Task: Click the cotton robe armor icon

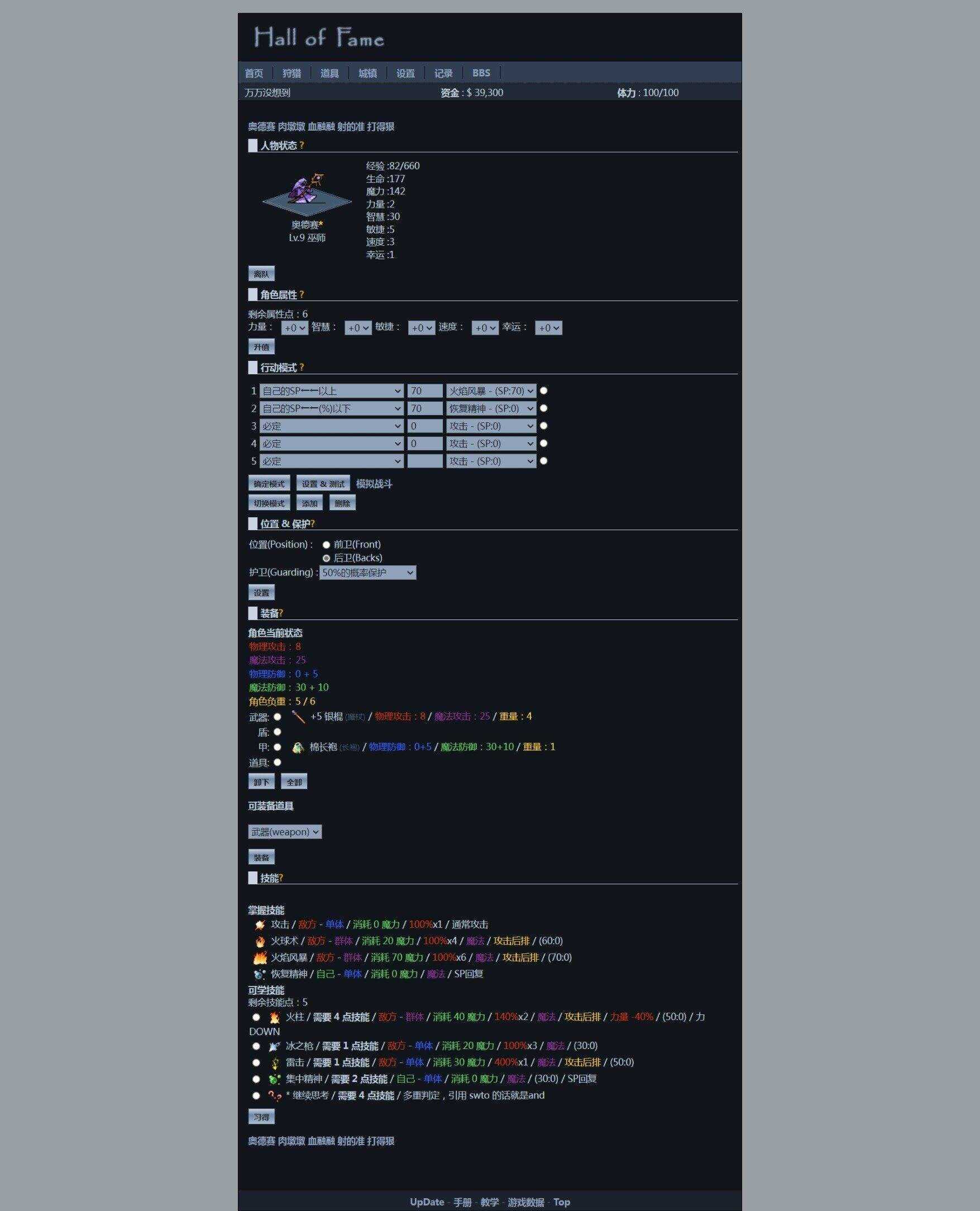Action: pos(298,747)
